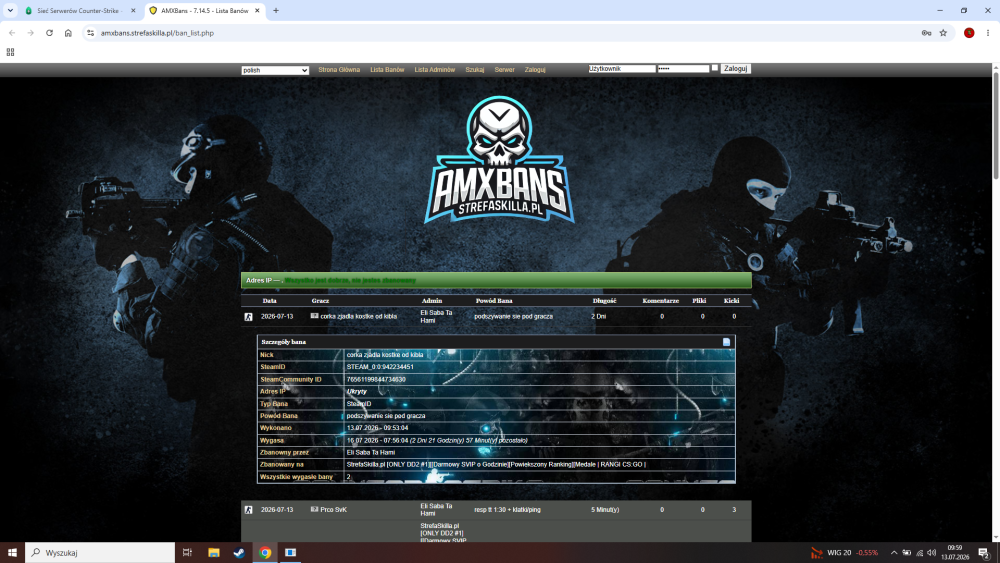Open Windows Start menu
This screenshot has height=563, width=1000.
(12, 553)
